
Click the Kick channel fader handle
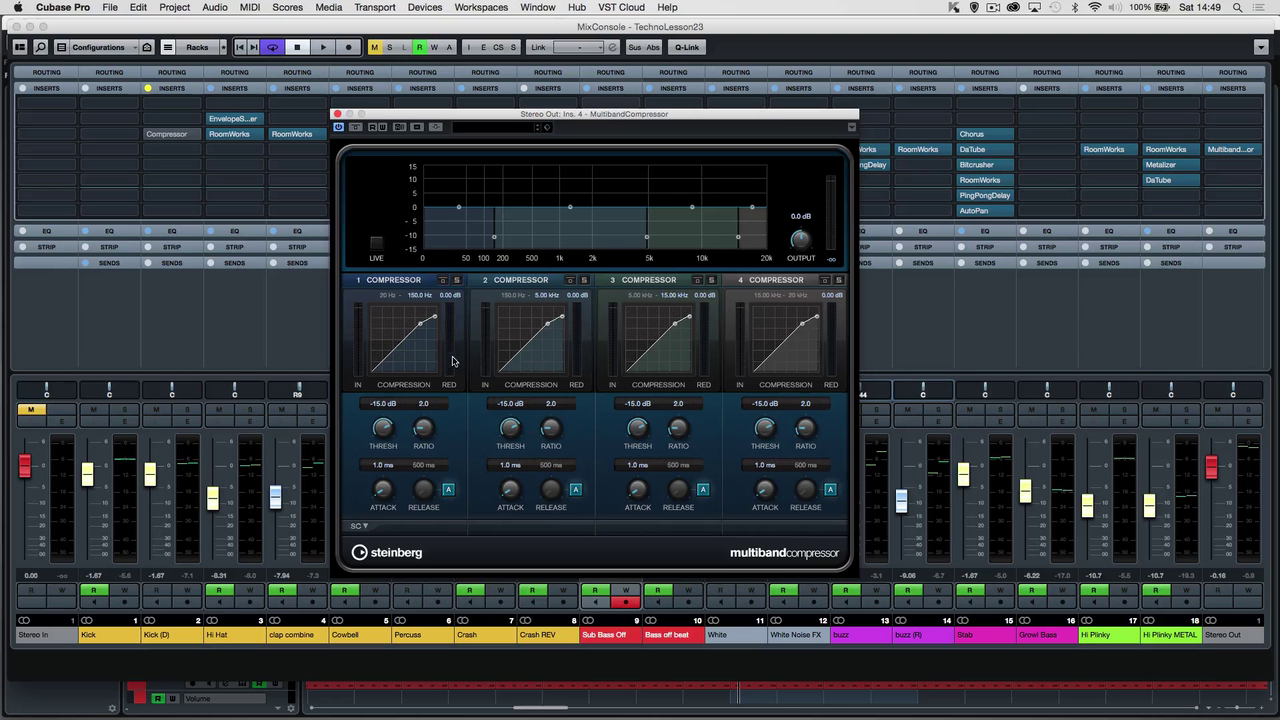pyautogui.click(x=88, y=474)
